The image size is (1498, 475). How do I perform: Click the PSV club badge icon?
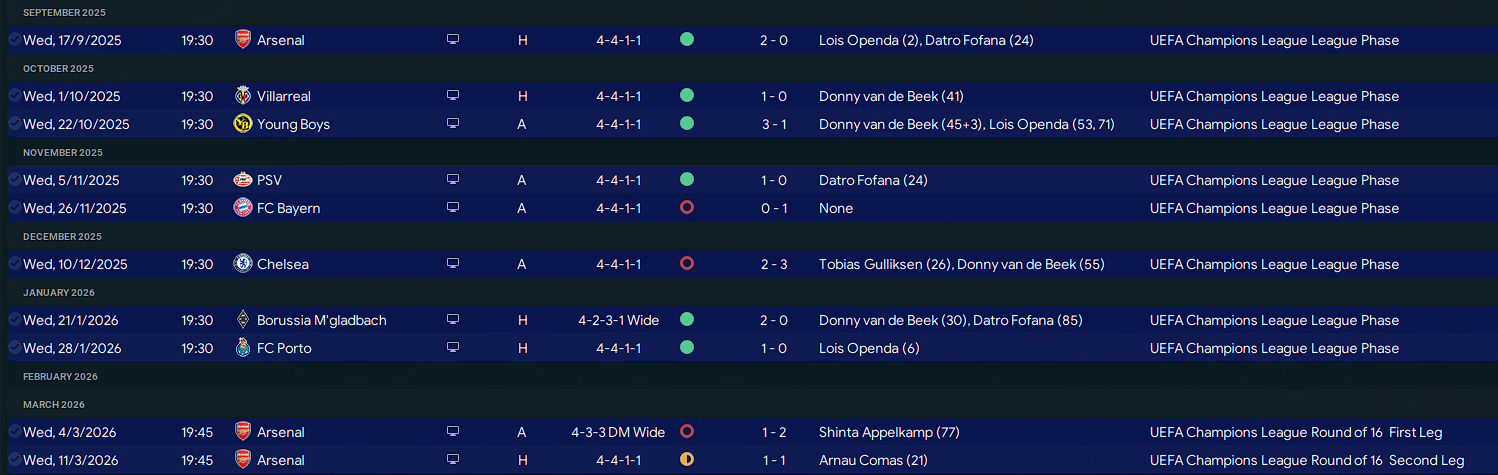tap(242, 180)
